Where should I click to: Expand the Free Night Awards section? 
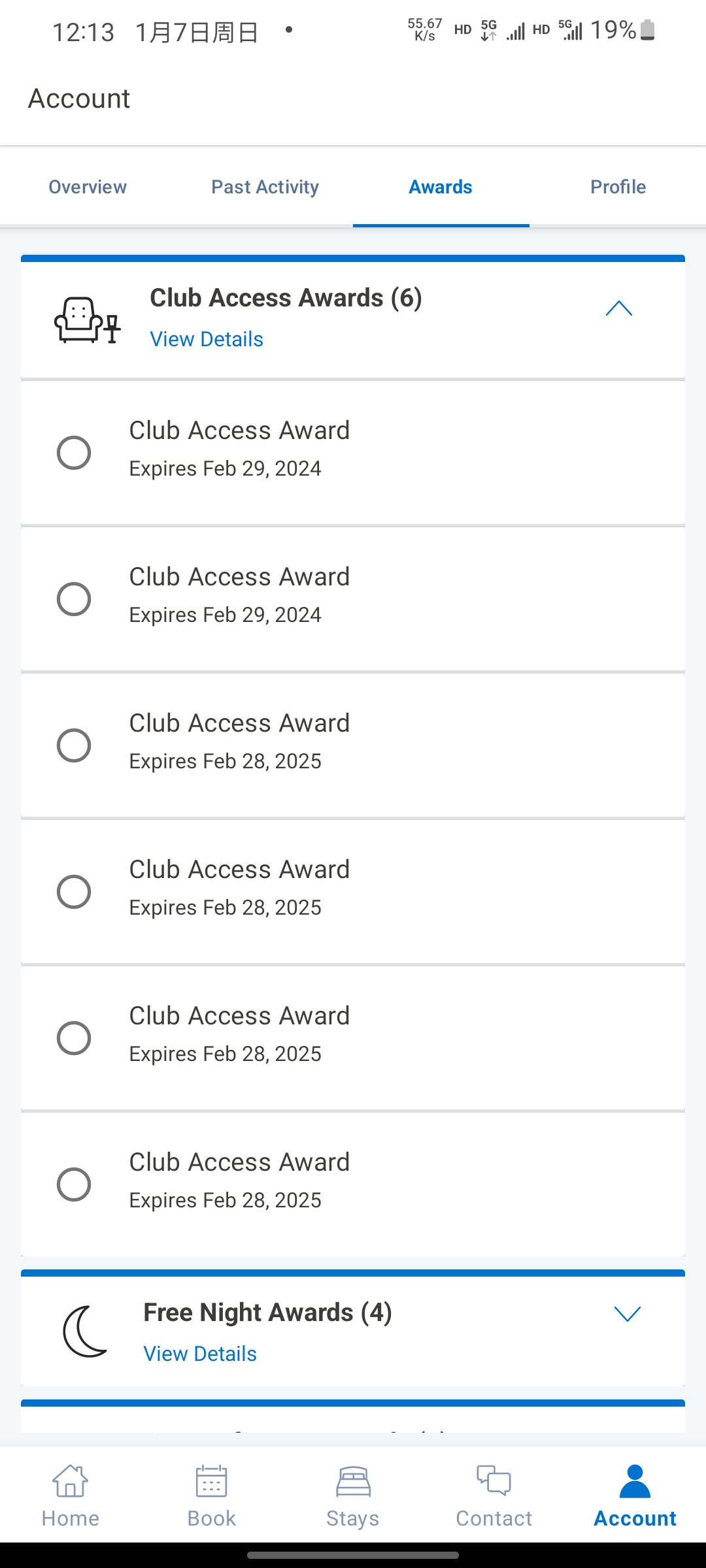pos(627,1314)
